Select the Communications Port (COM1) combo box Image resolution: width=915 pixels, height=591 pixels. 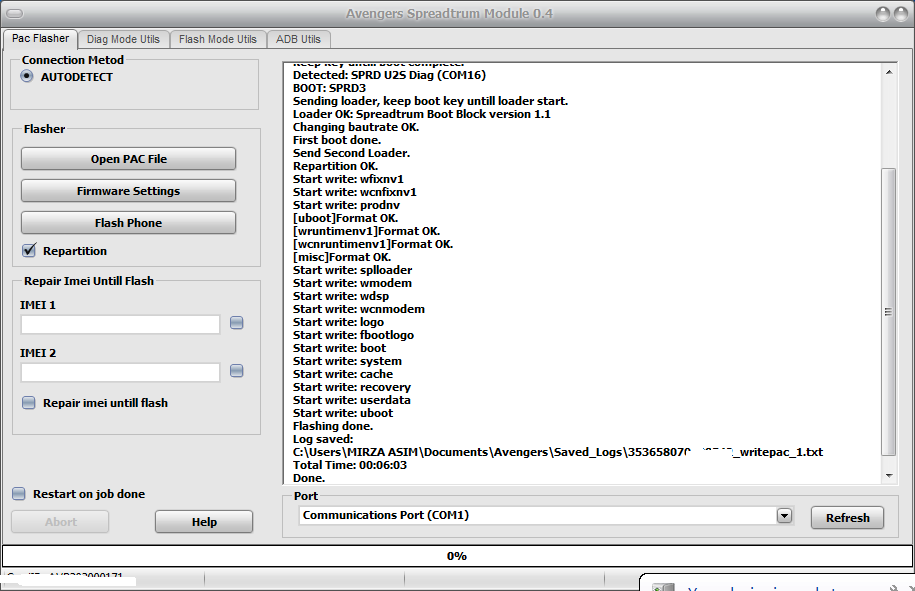[545, 515]
